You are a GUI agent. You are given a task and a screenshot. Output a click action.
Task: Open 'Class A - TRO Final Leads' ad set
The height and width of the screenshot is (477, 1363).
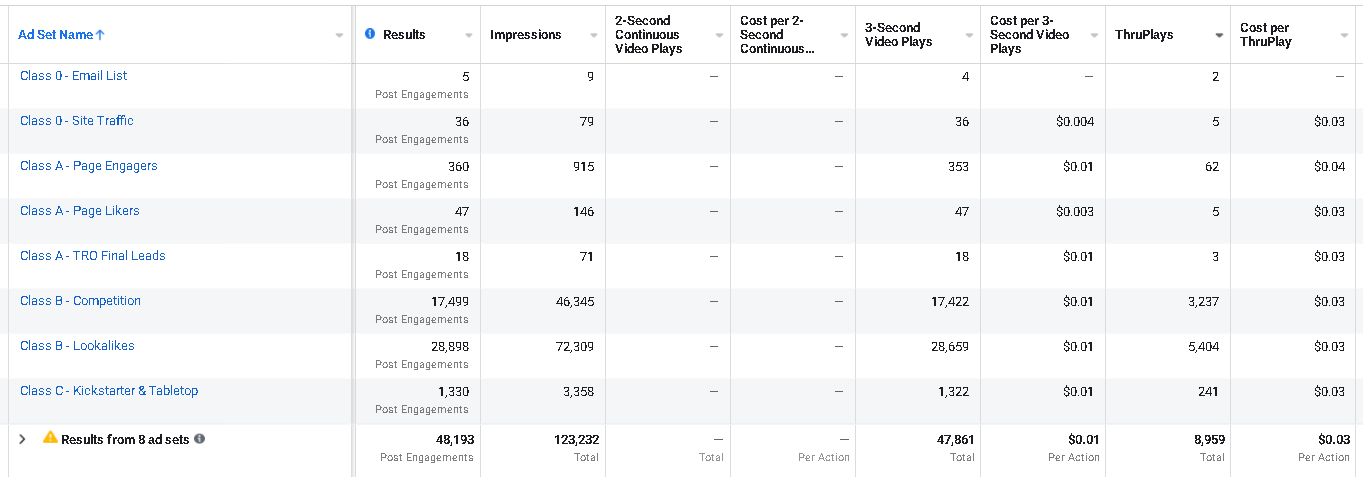[93, 256]
